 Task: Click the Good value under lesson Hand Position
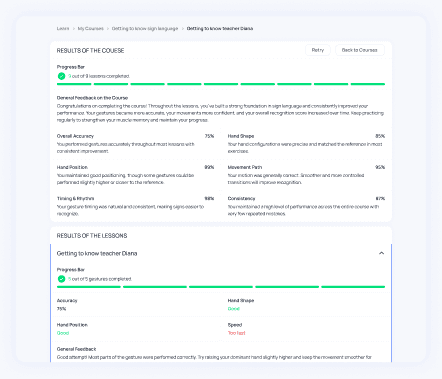click(x=63, y=333)
